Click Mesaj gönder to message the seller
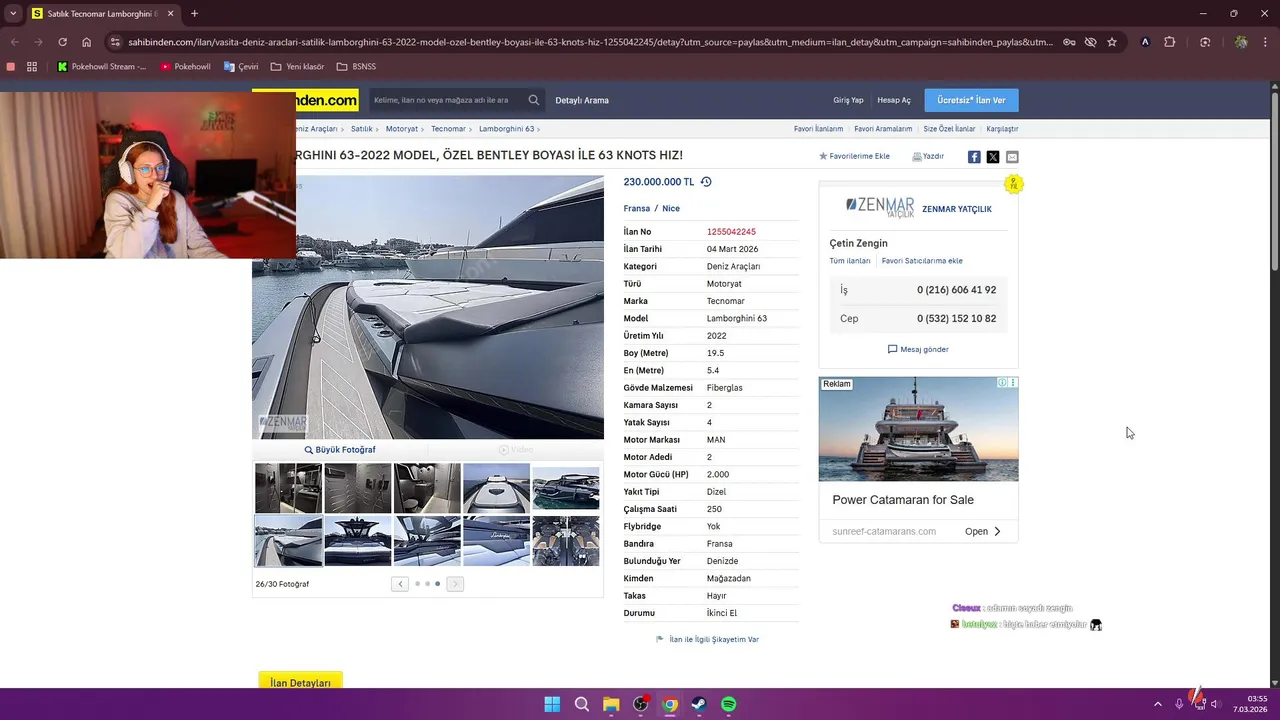 [918, 350]
